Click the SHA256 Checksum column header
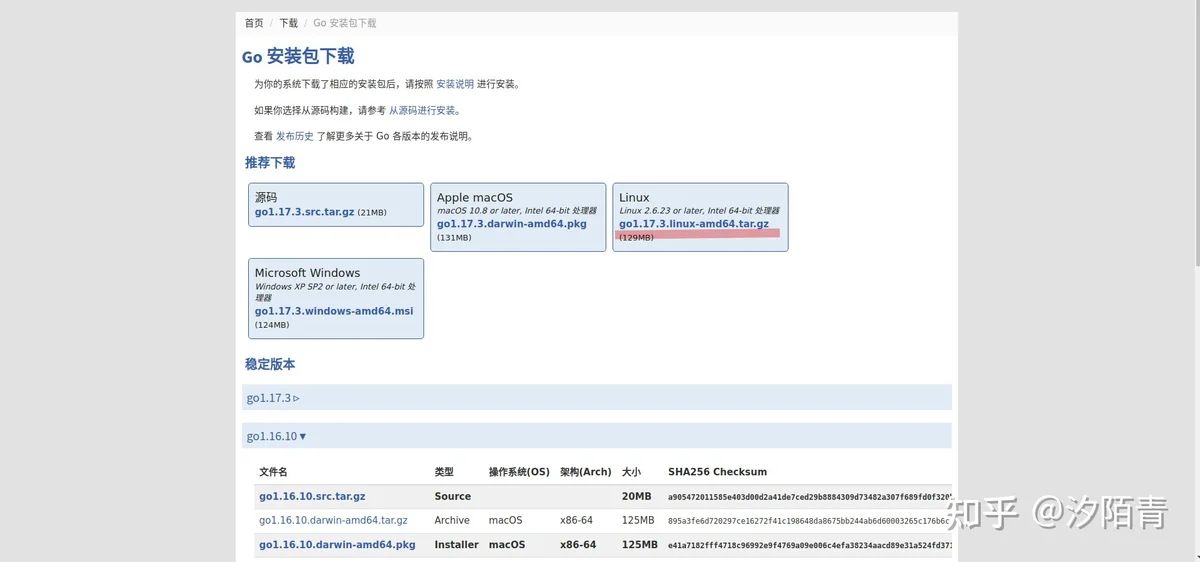 717,472
